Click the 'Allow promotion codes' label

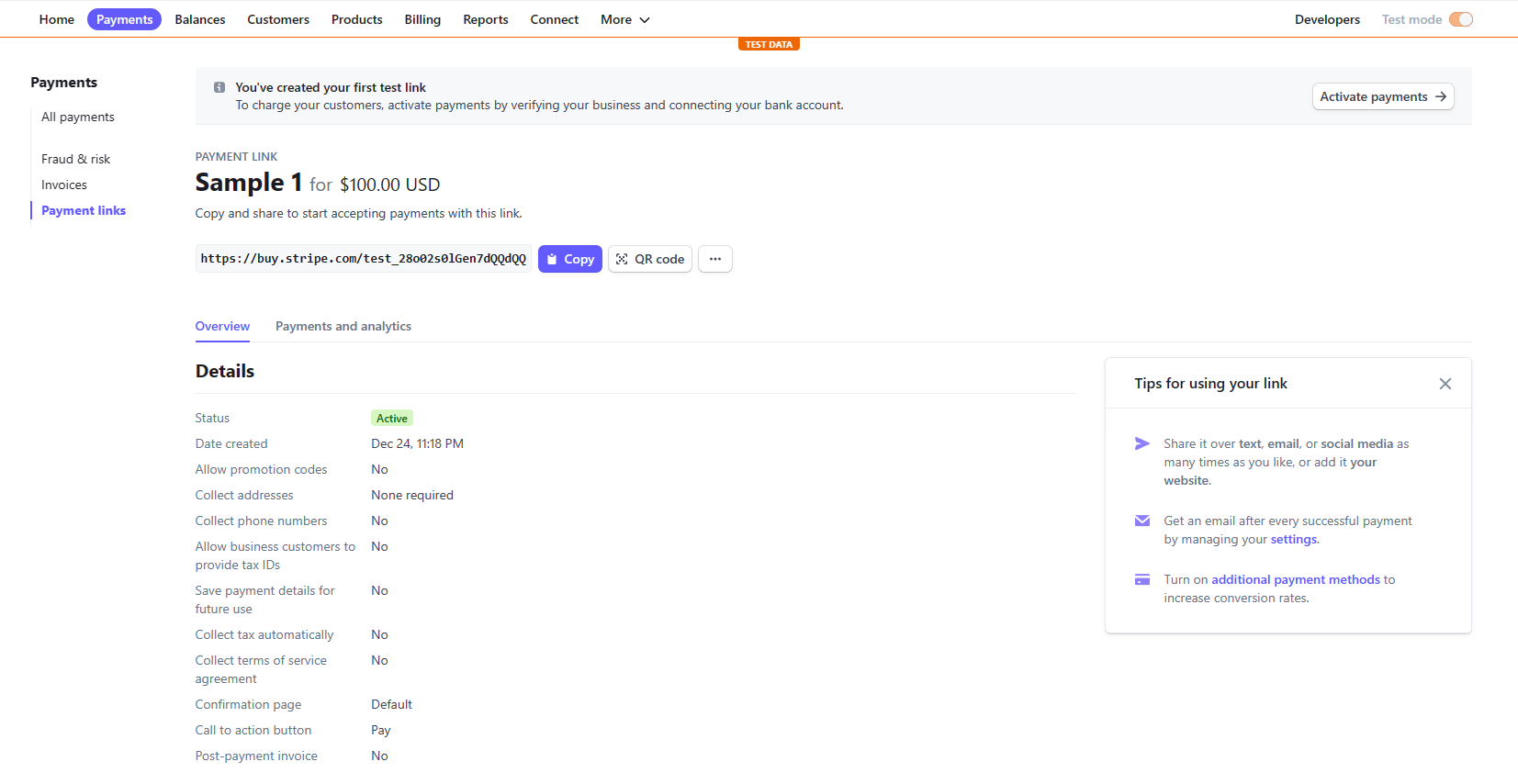(261, 469)
